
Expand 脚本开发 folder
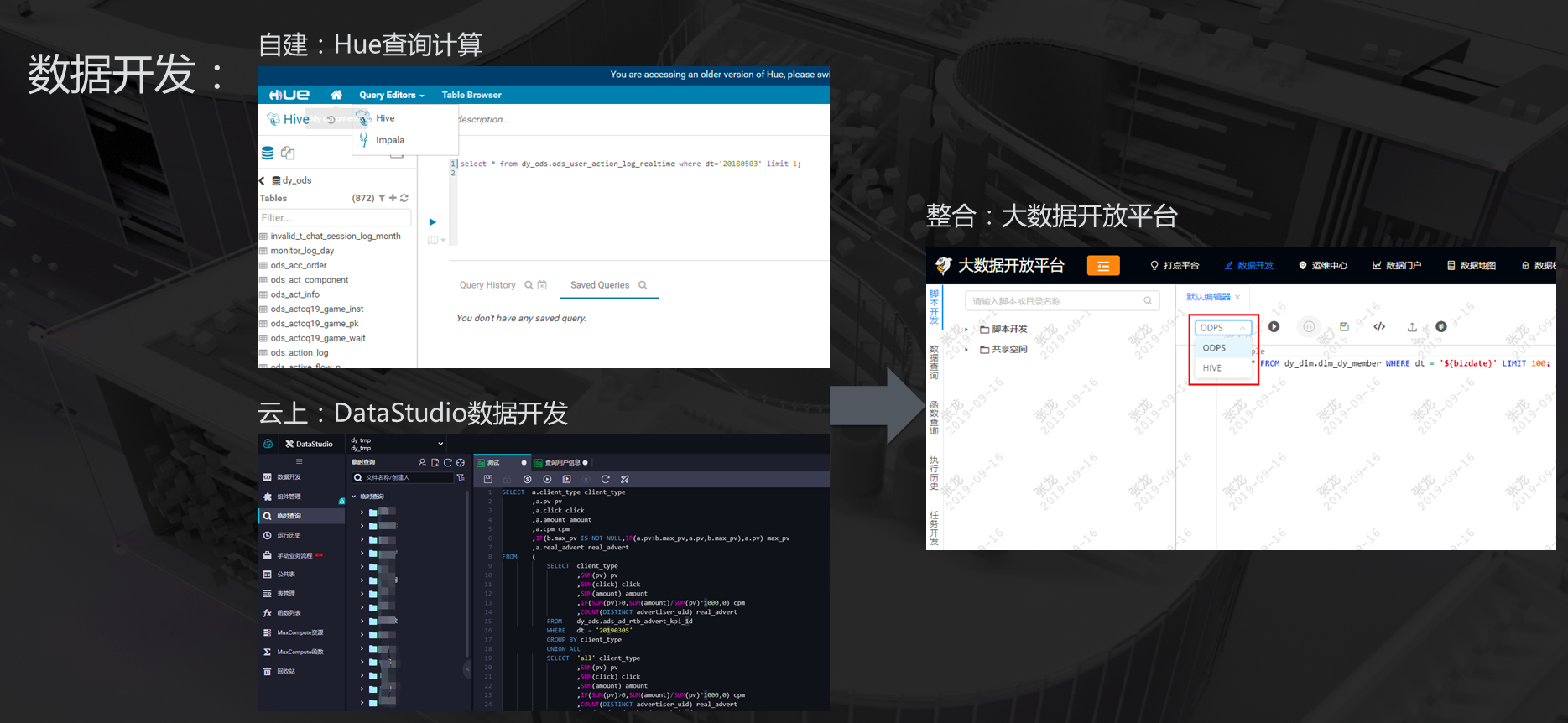(x=966, y=329)
